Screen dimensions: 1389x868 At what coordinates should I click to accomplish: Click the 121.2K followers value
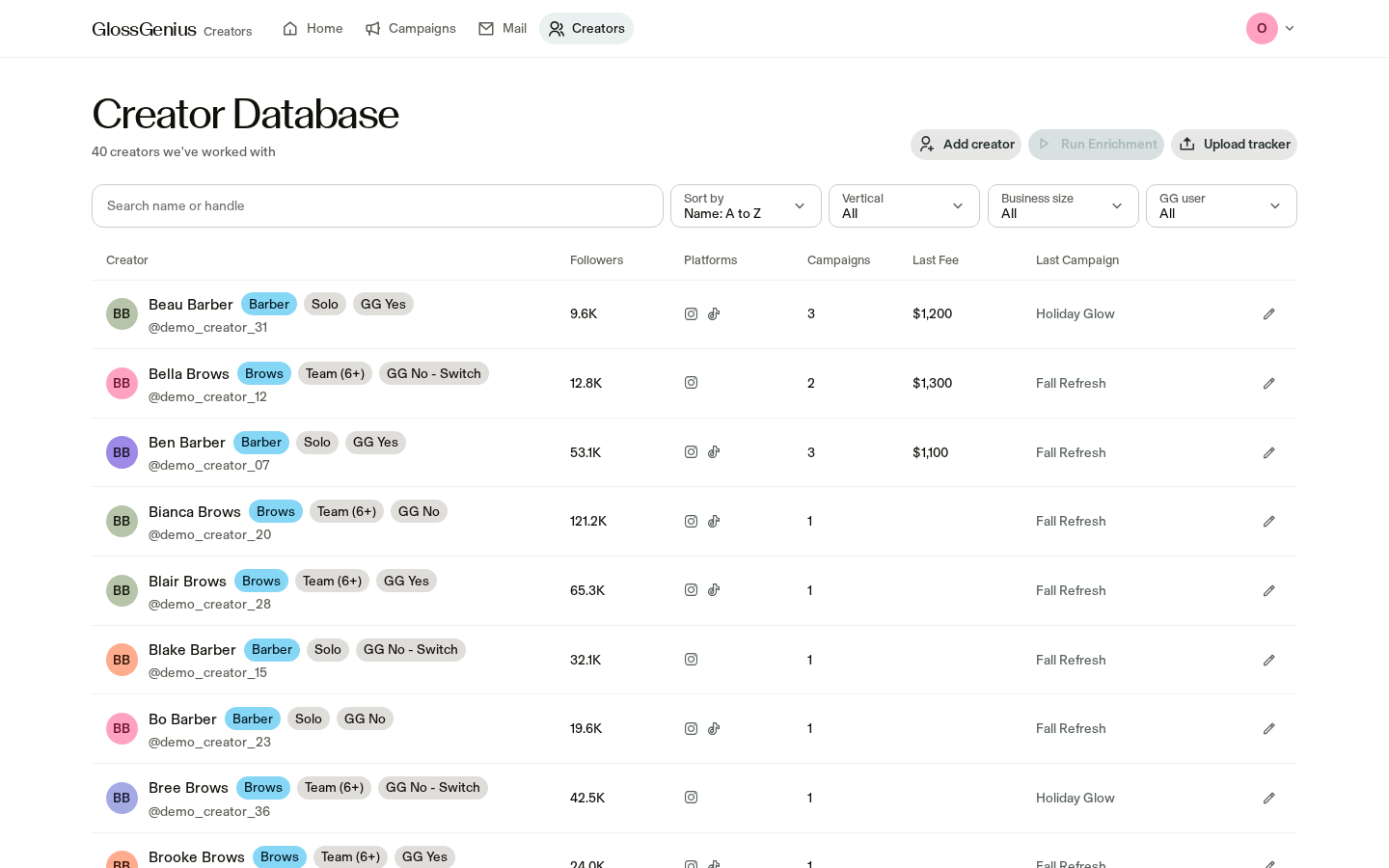coord(588,521)
